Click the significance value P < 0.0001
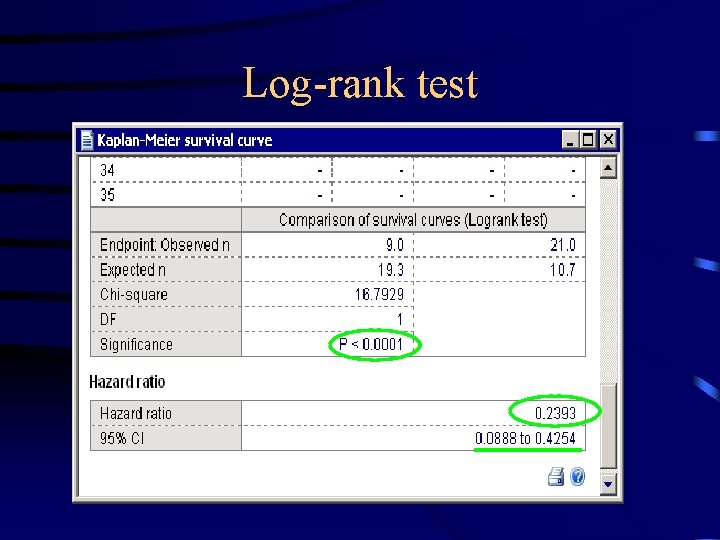The image size is (720, 540). (371, 344)
